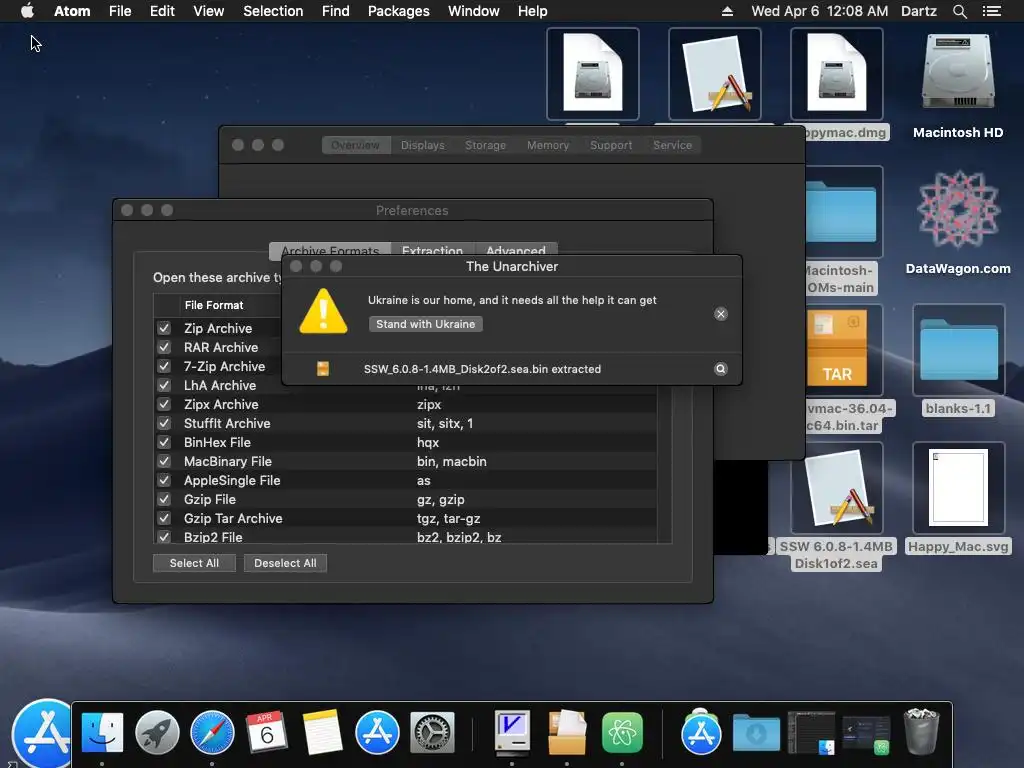This screenshot has width=1024, height=768.
Task: Open Calendar showing APR 6 in Dock
Action: coord(266,732)
